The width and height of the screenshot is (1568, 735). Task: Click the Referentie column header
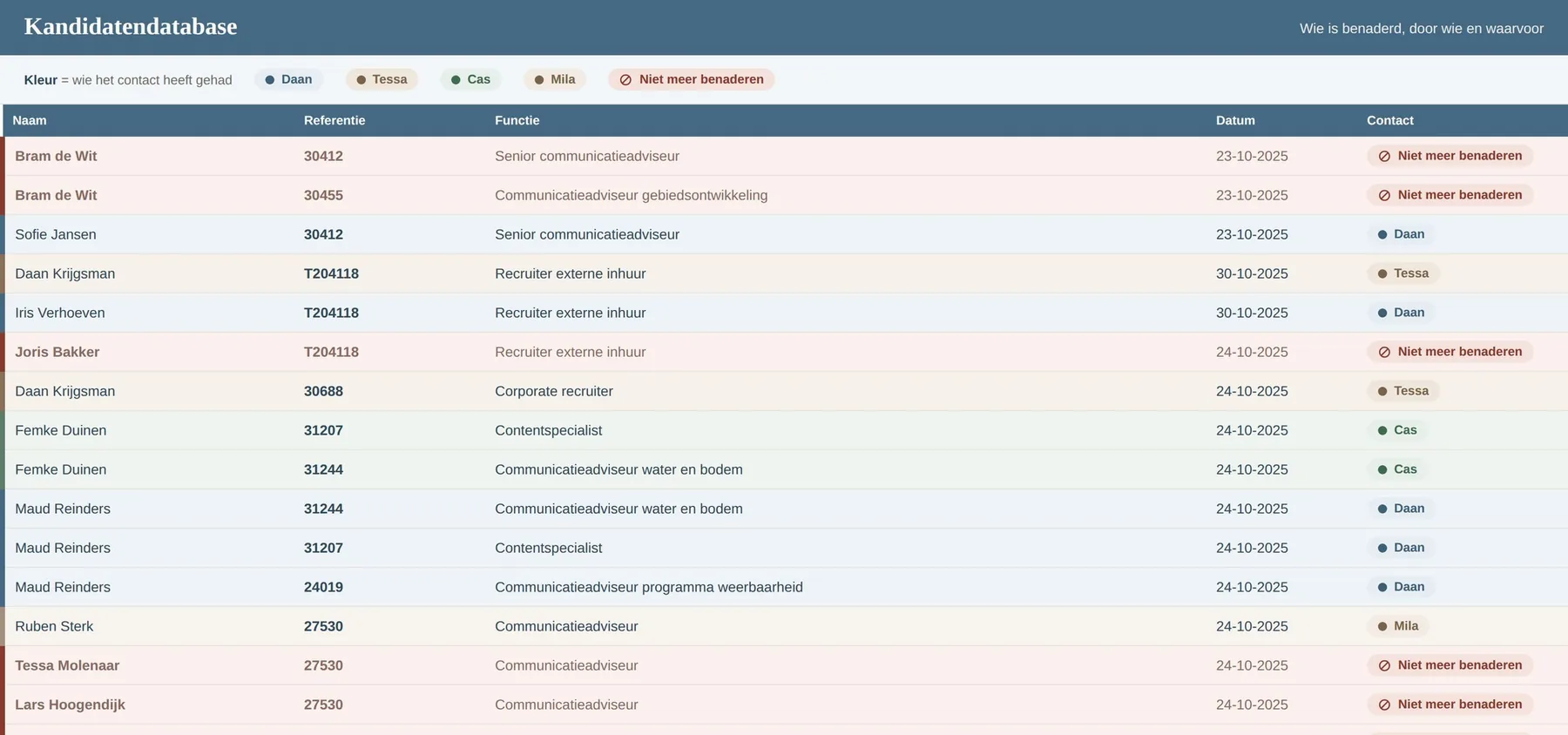coord(335,120)
